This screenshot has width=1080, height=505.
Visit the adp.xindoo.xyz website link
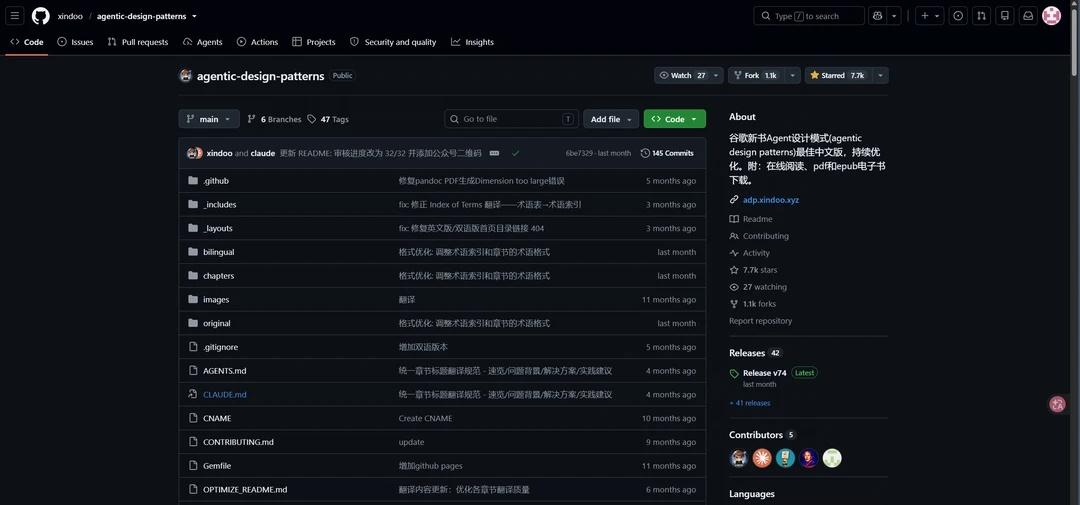tap(771, 200)
